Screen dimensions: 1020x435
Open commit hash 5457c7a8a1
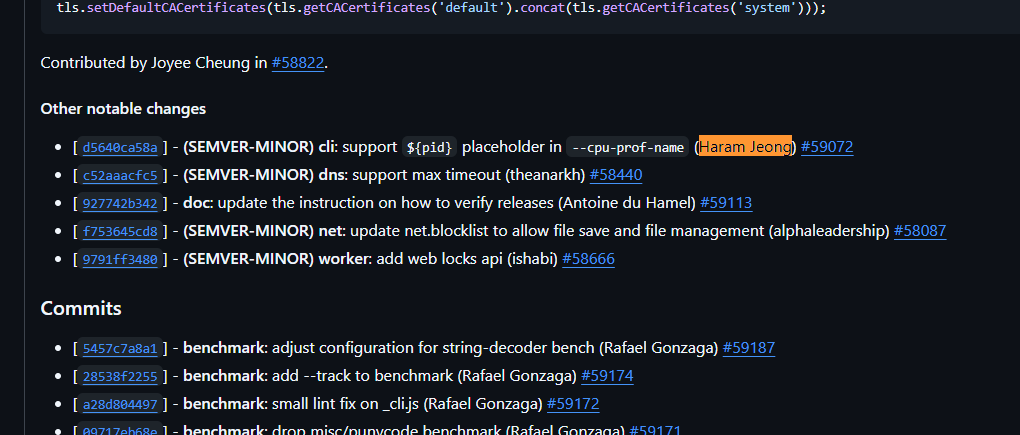pos(120,349)
